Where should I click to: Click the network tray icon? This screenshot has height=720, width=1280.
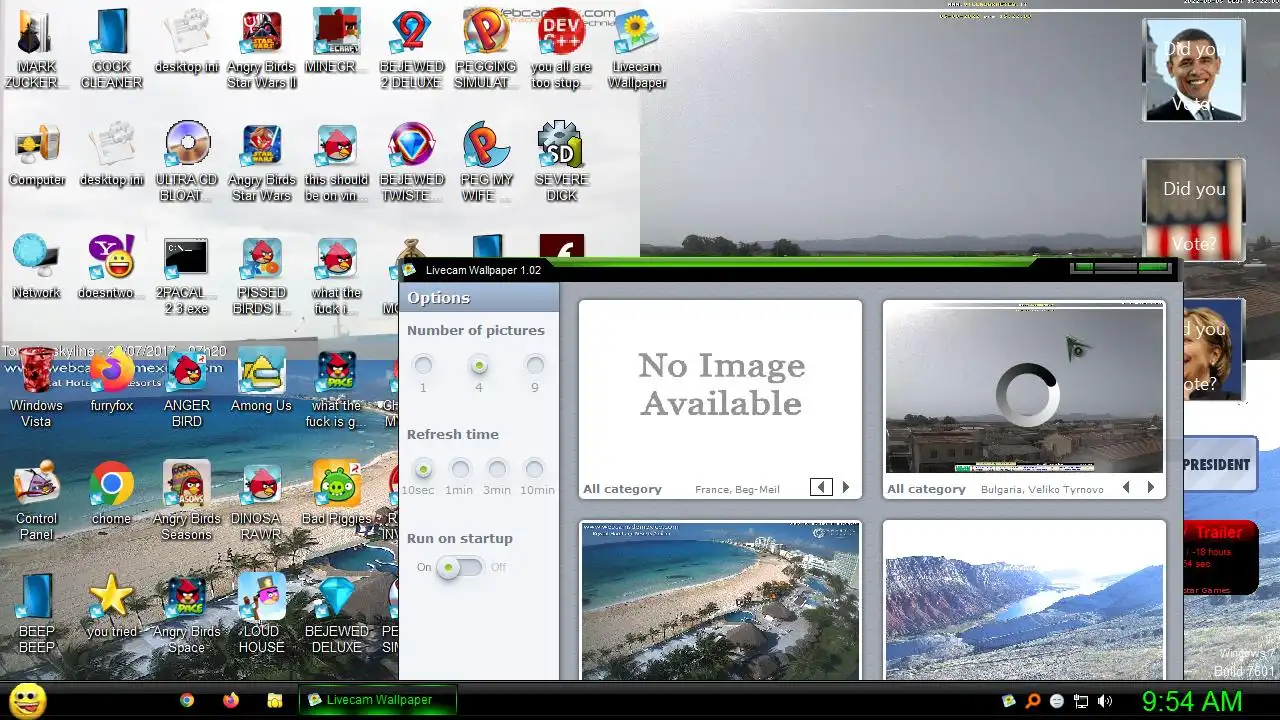(x=1080, y=701)
